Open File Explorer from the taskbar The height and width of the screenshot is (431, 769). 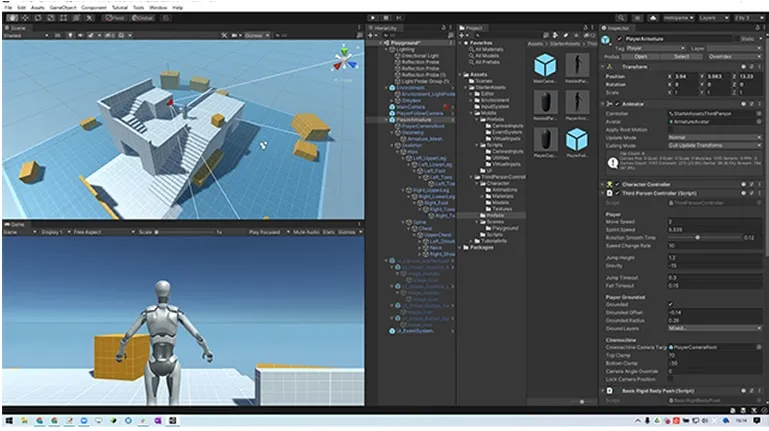24,421
